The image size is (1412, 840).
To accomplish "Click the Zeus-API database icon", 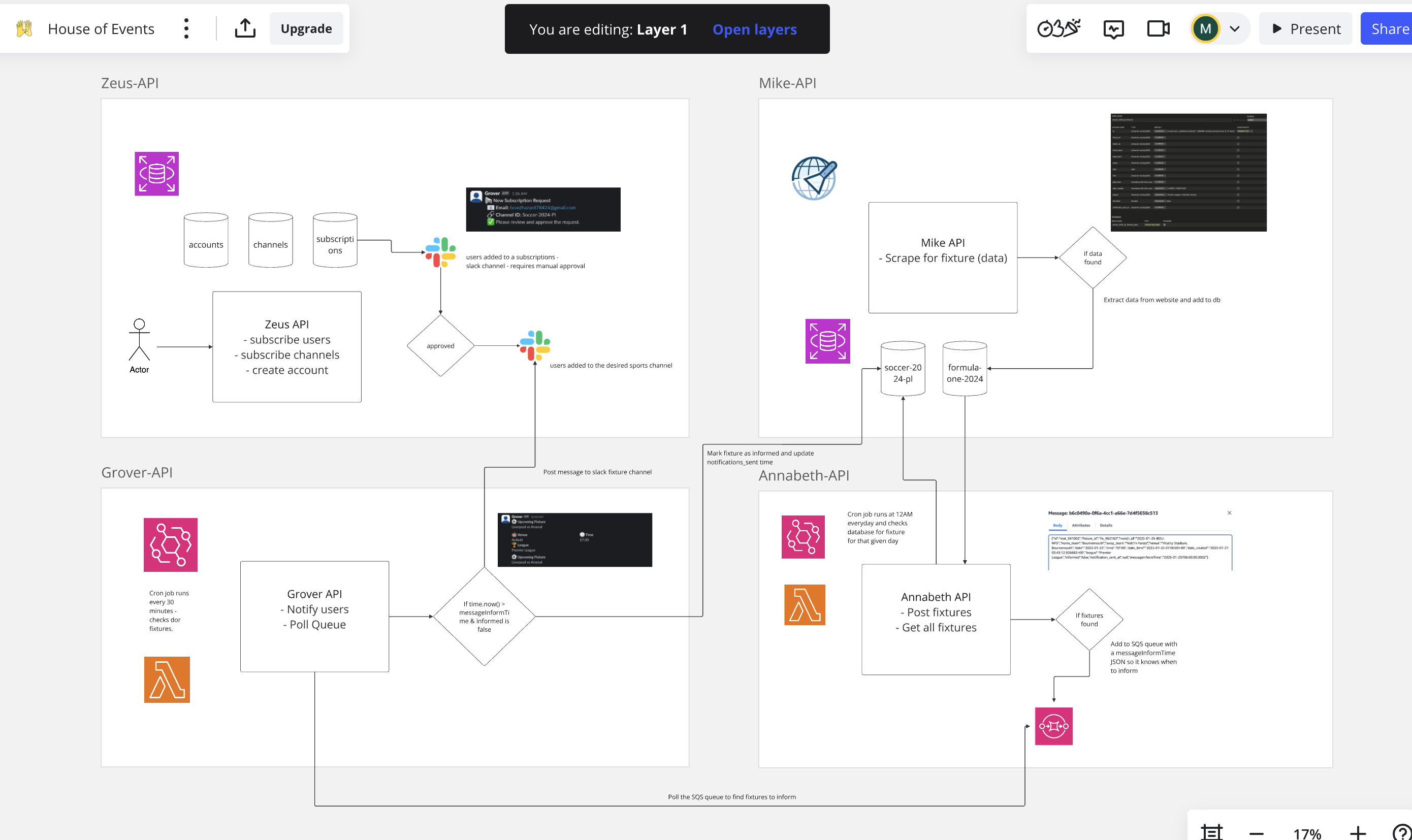I will (156, 173).
